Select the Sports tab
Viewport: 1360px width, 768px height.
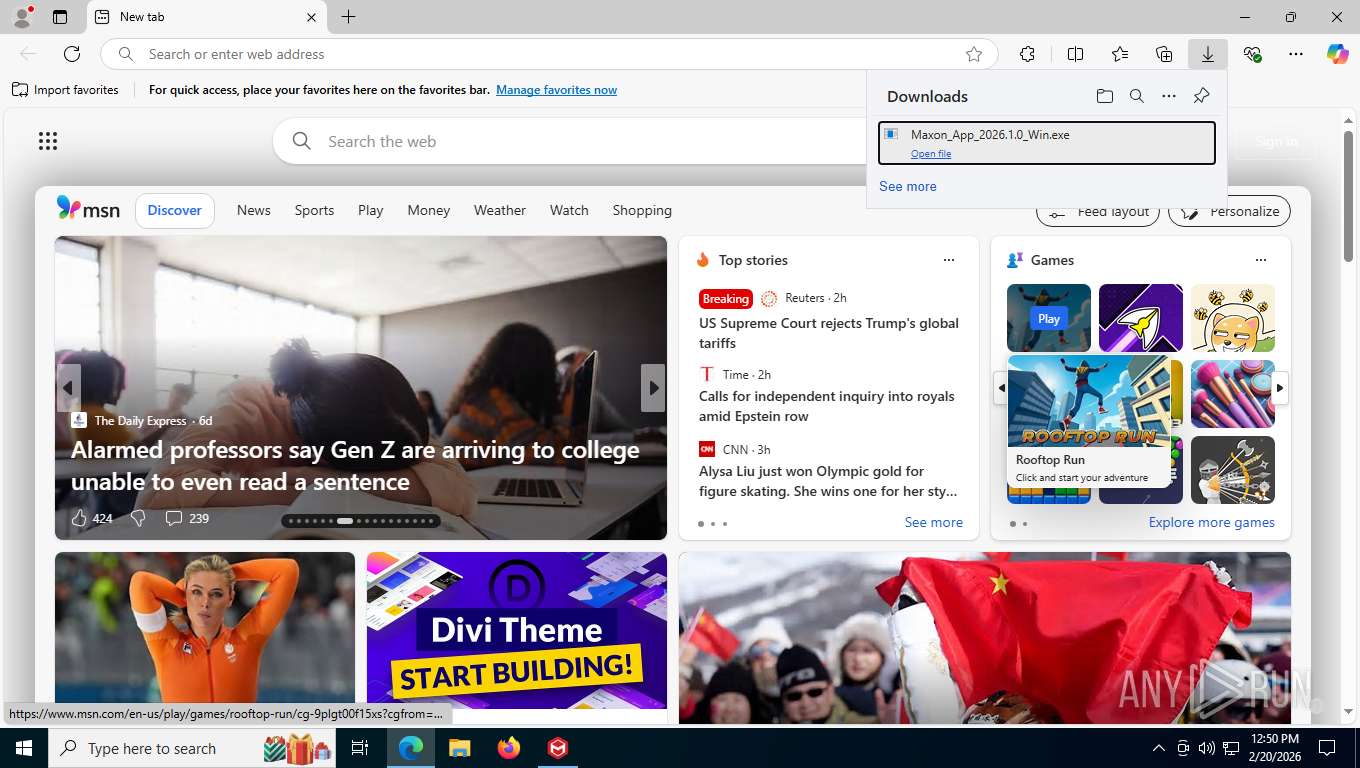tap(314, 210)
